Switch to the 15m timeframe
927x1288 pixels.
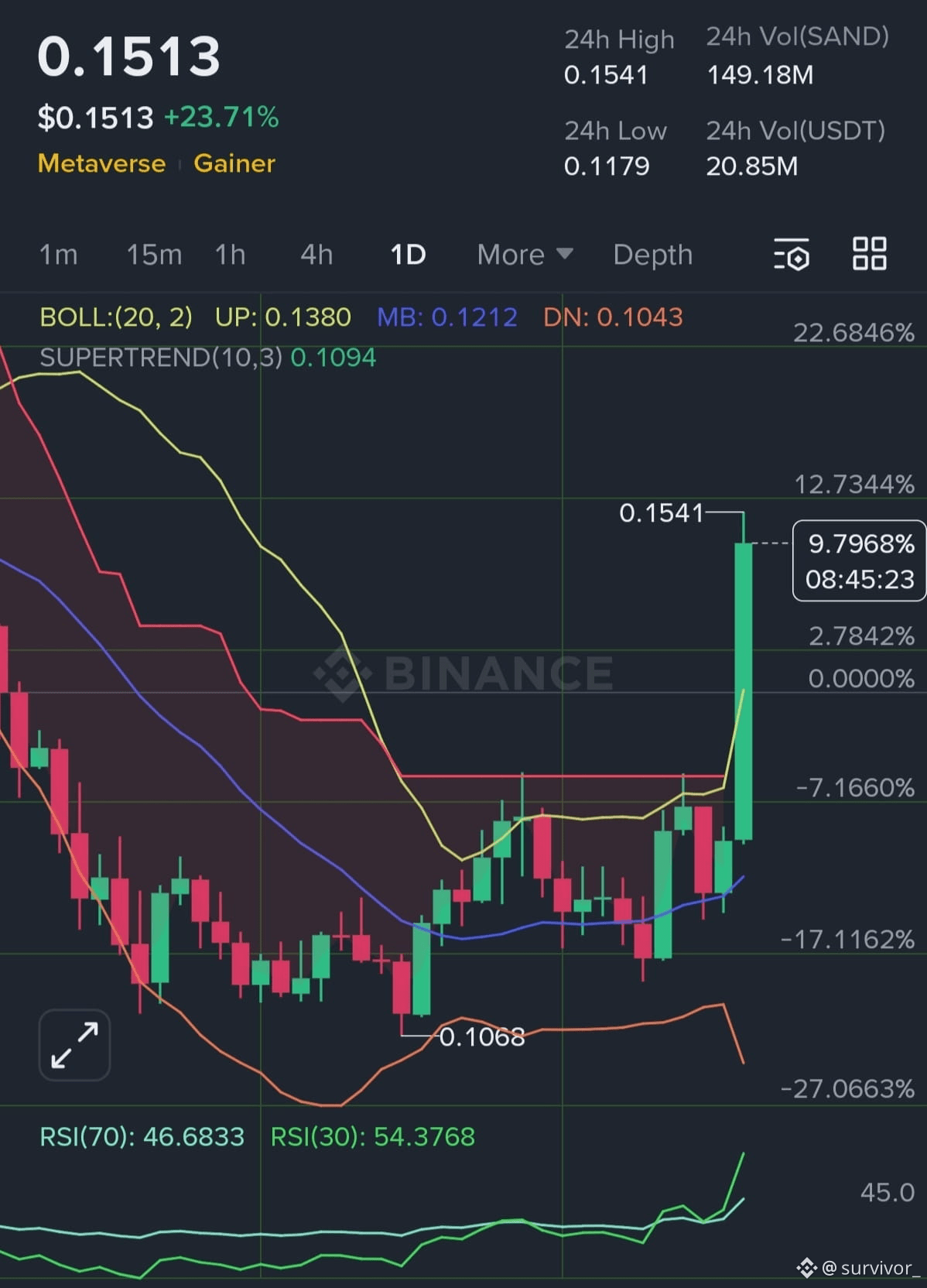(154, 255)
